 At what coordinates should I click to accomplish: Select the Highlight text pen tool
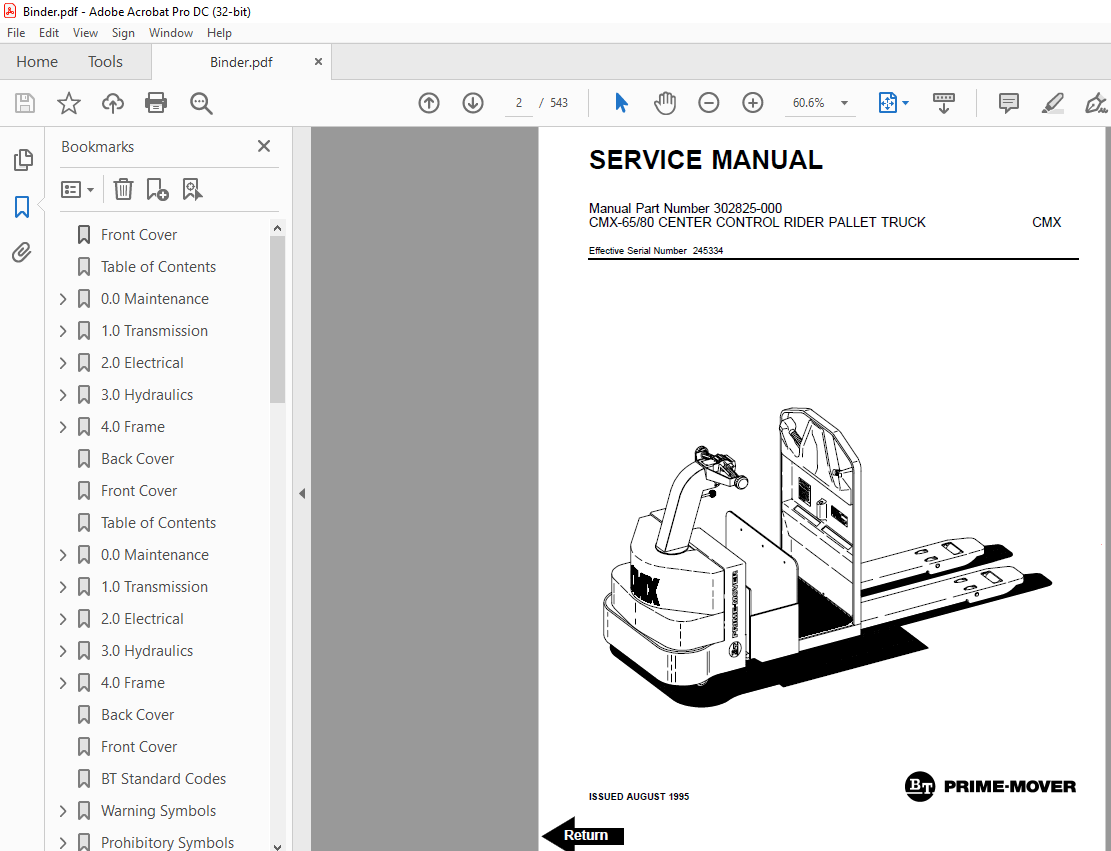[x=1052, y=103]
